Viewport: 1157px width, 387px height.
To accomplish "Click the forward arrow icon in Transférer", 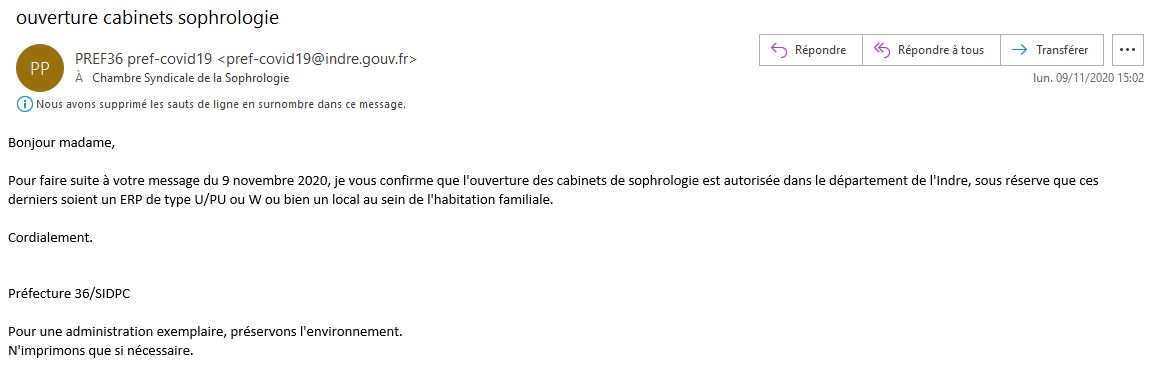I will (x=1020, y=50).
